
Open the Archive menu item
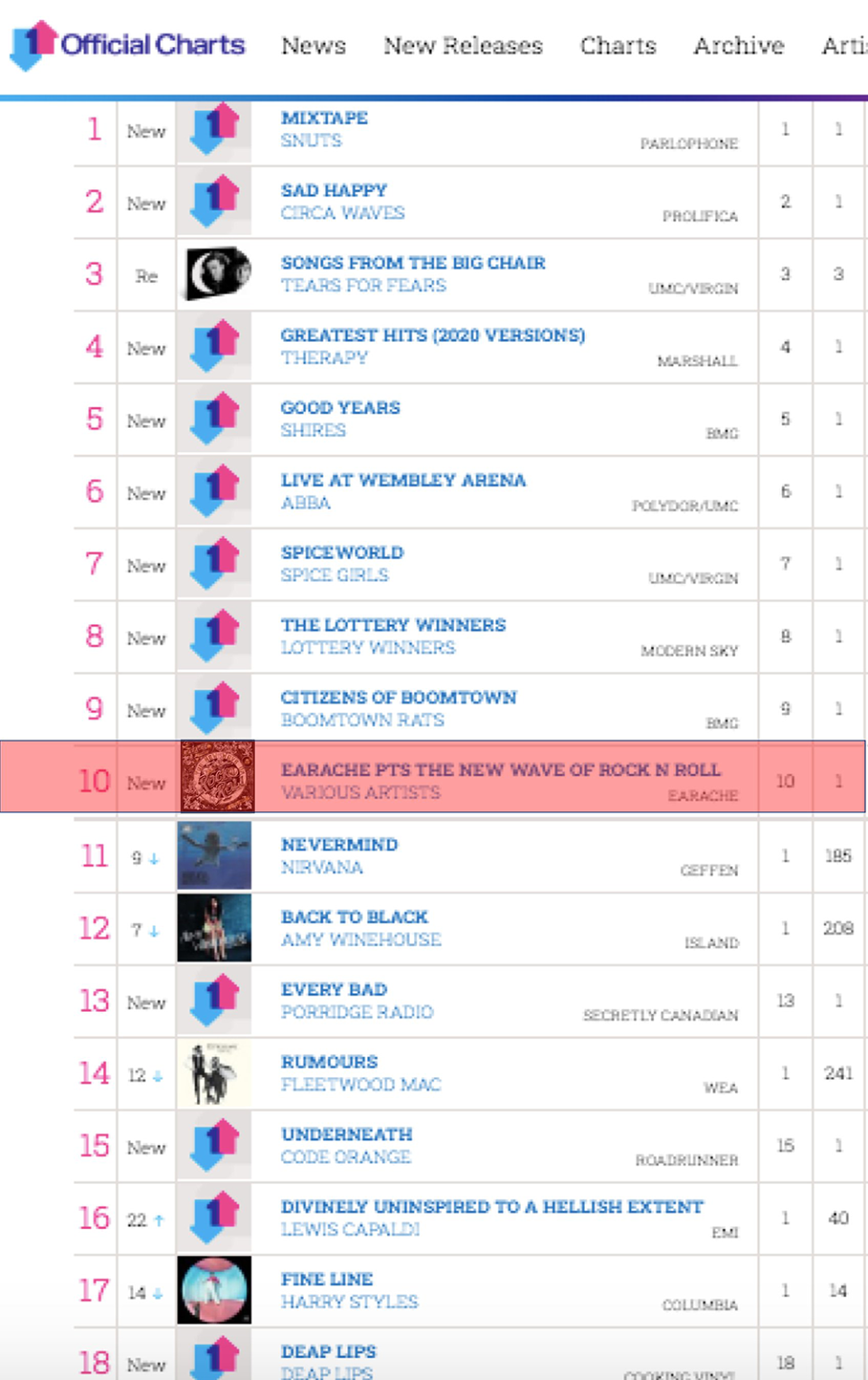tap(739, 45)
